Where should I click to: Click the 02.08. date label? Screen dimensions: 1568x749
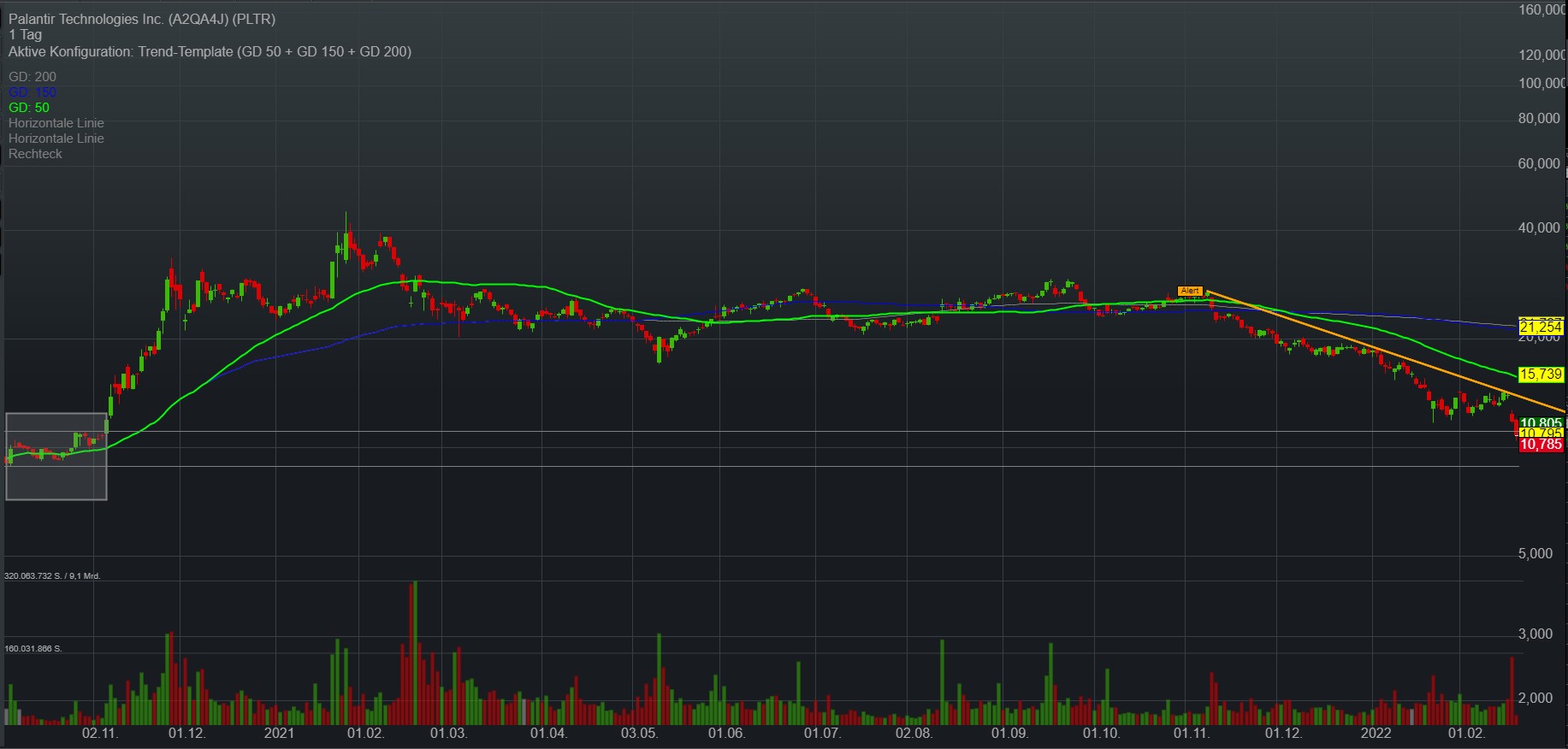tap(914, 734)
